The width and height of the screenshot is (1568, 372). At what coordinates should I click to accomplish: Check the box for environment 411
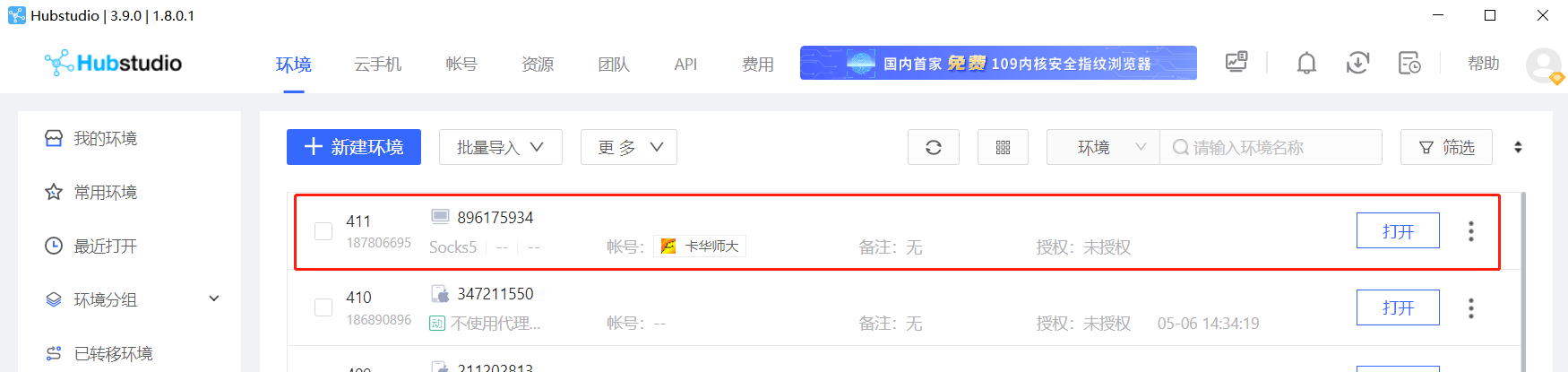pyautogui.click(x=323, y=231)
